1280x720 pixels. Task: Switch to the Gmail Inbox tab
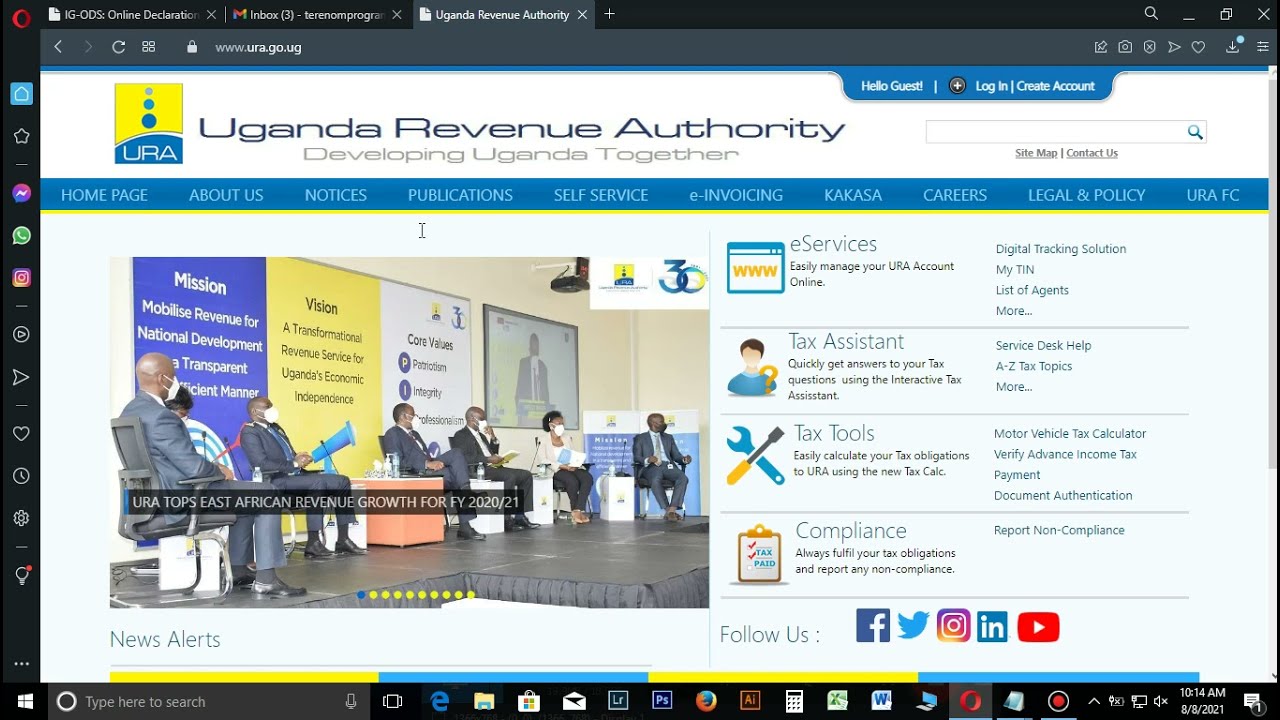click(x=316, y=15)
